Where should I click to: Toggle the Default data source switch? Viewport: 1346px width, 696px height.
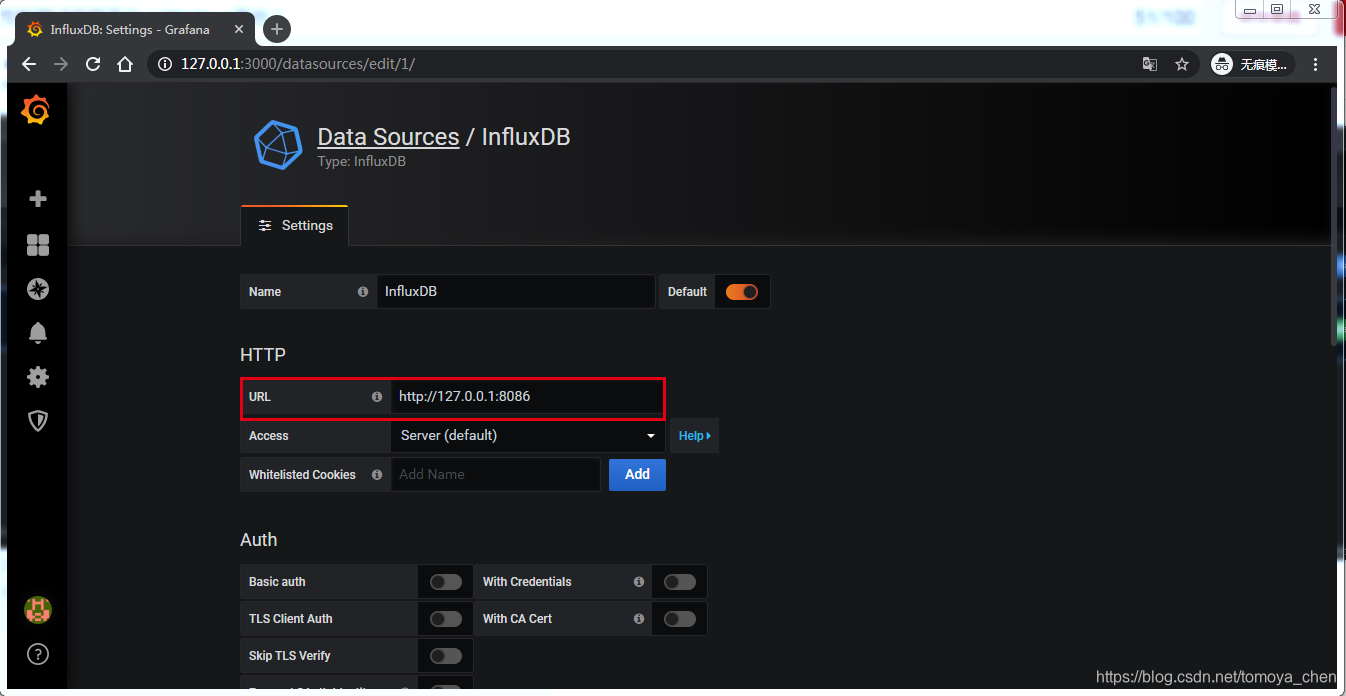pos(742,292)
